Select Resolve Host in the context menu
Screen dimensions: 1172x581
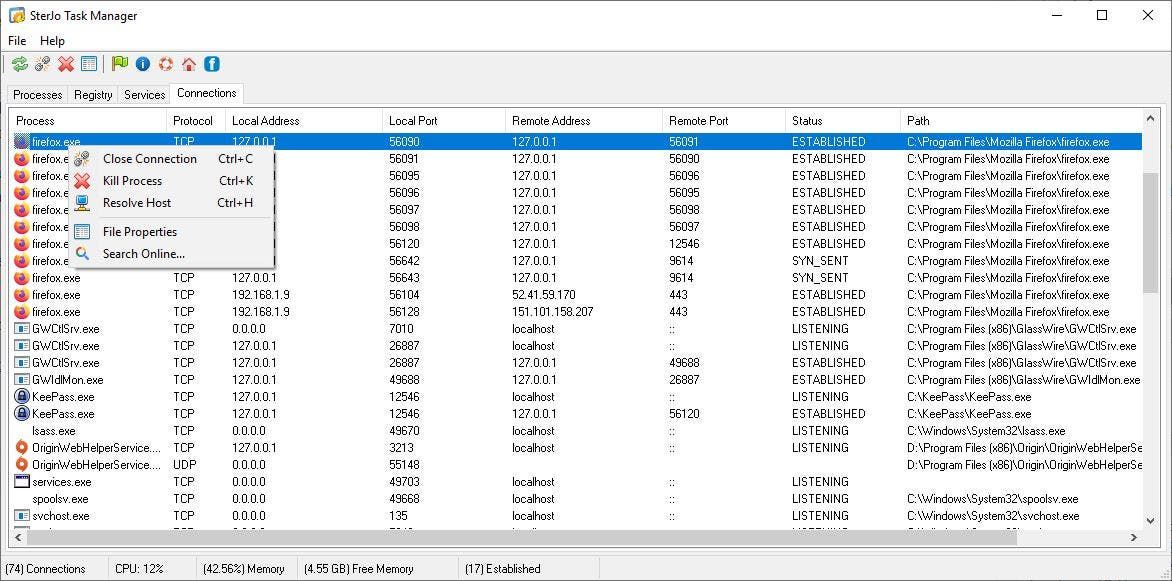click(171, 203)
